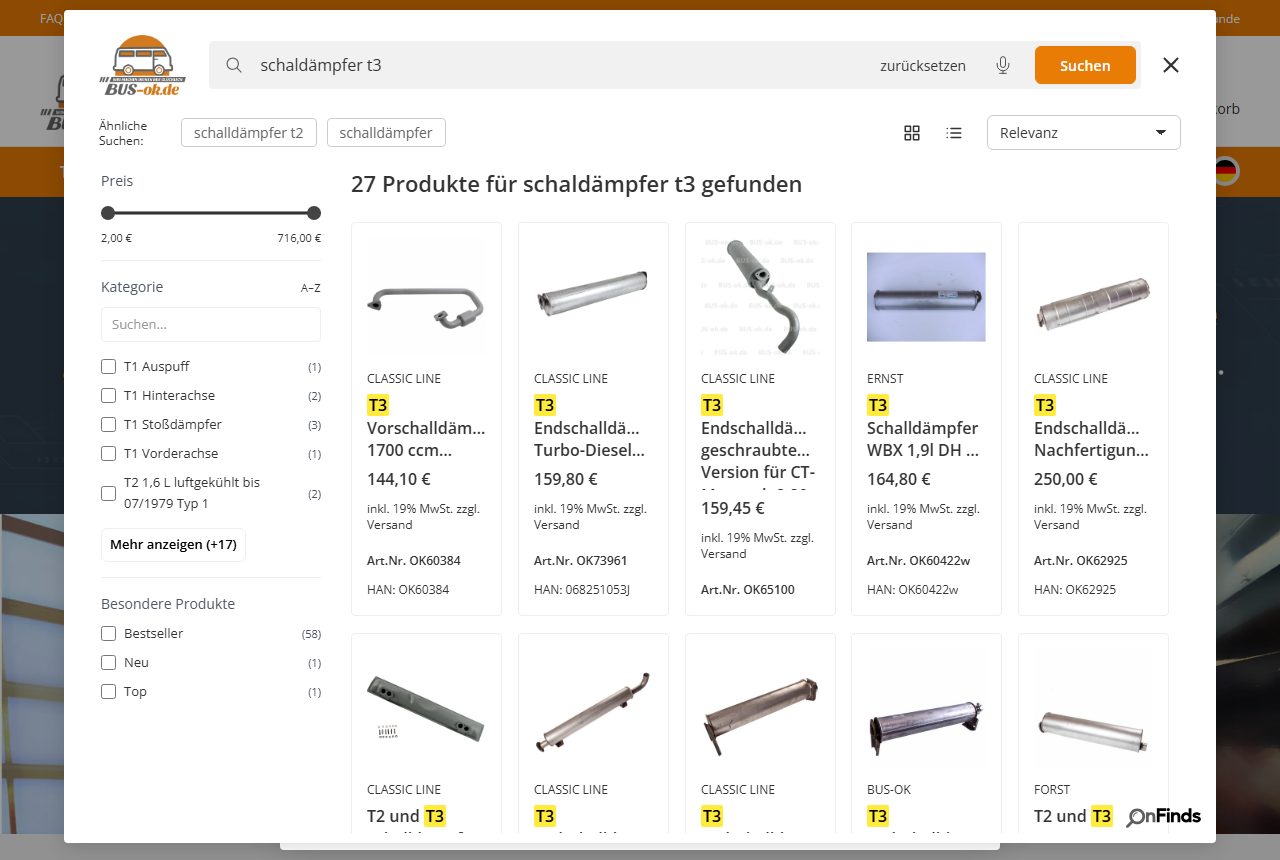Click the price 144,10 €

click(399, 479)
